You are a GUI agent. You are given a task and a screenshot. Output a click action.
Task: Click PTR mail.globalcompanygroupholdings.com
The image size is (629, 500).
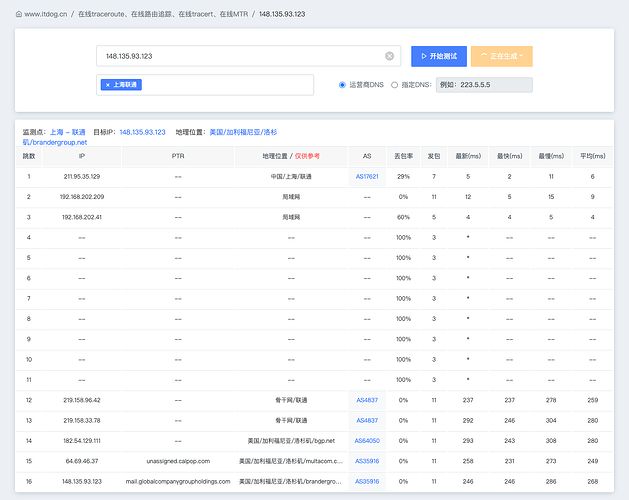coord(178,482)
